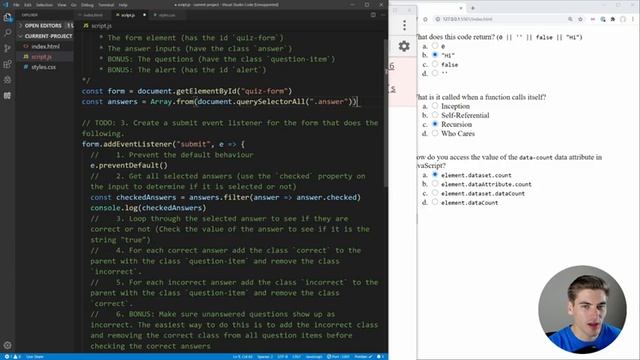Click the UTF-8 encoding selector
Image resolution: width=640 pixels, height=360 pixels.
[x=282, y=357]
